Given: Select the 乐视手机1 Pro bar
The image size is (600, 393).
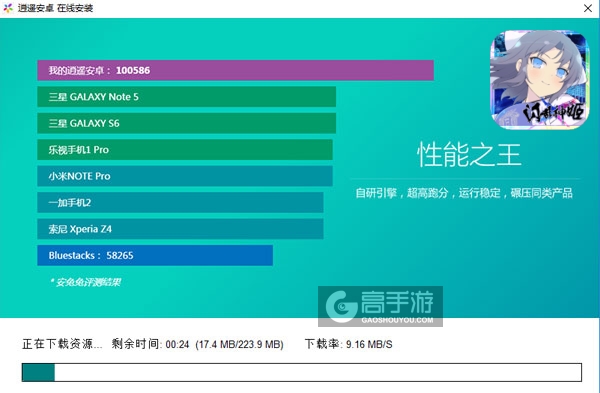Looking at the screenshot, I should [185, 150].
